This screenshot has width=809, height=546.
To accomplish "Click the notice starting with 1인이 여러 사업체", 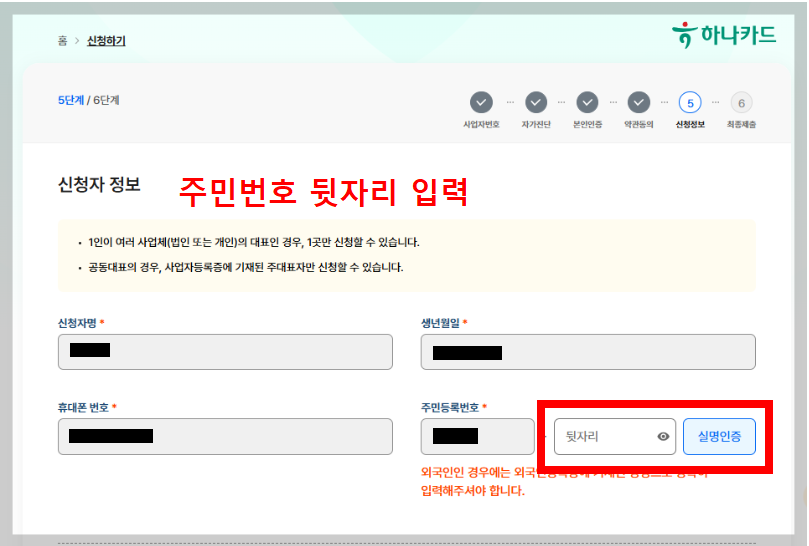I will tap(254, 242).
